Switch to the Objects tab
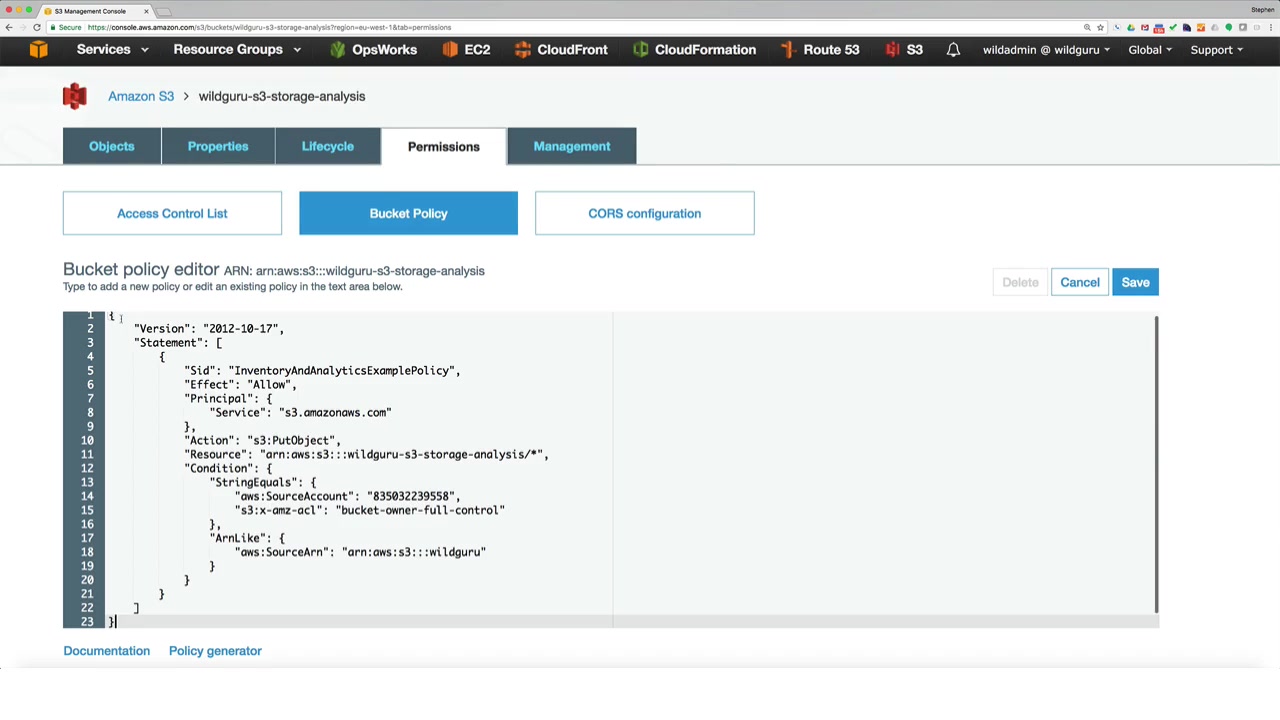 click(112, 146)
